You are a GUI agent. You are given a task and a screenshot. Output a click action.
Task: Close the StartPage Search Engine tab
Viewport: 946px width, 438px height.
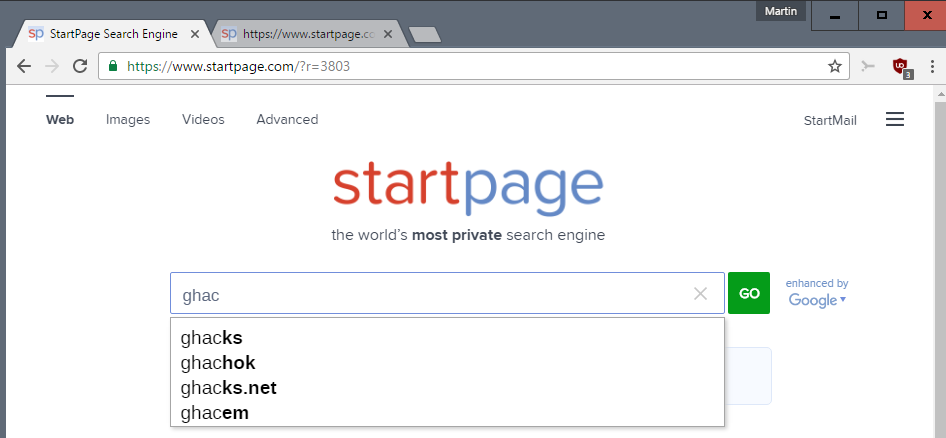click(x=194, y=34)
